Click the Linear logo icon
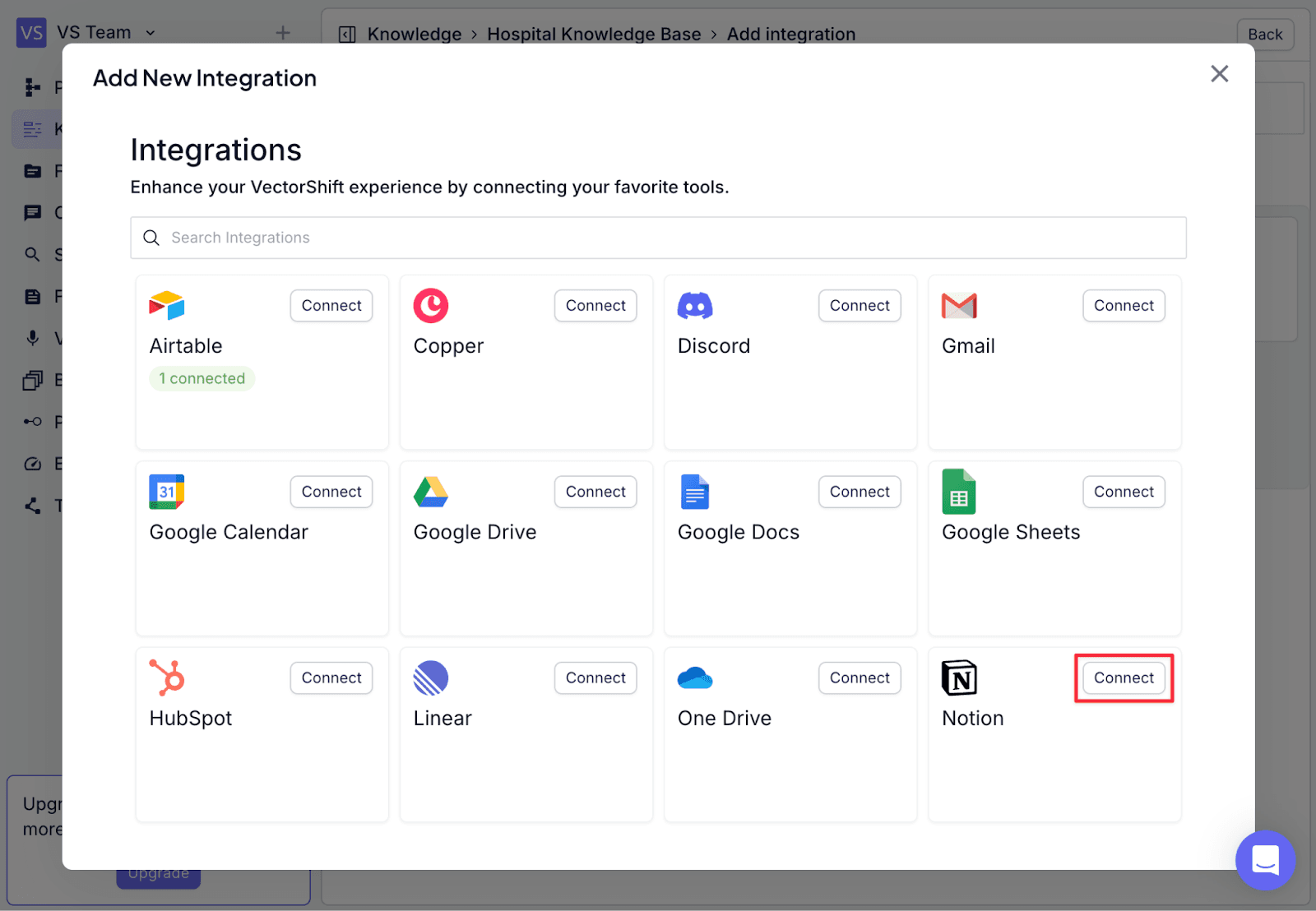Image resolution: width=1316 pixels, height=911 pixels. coord(431,678)
